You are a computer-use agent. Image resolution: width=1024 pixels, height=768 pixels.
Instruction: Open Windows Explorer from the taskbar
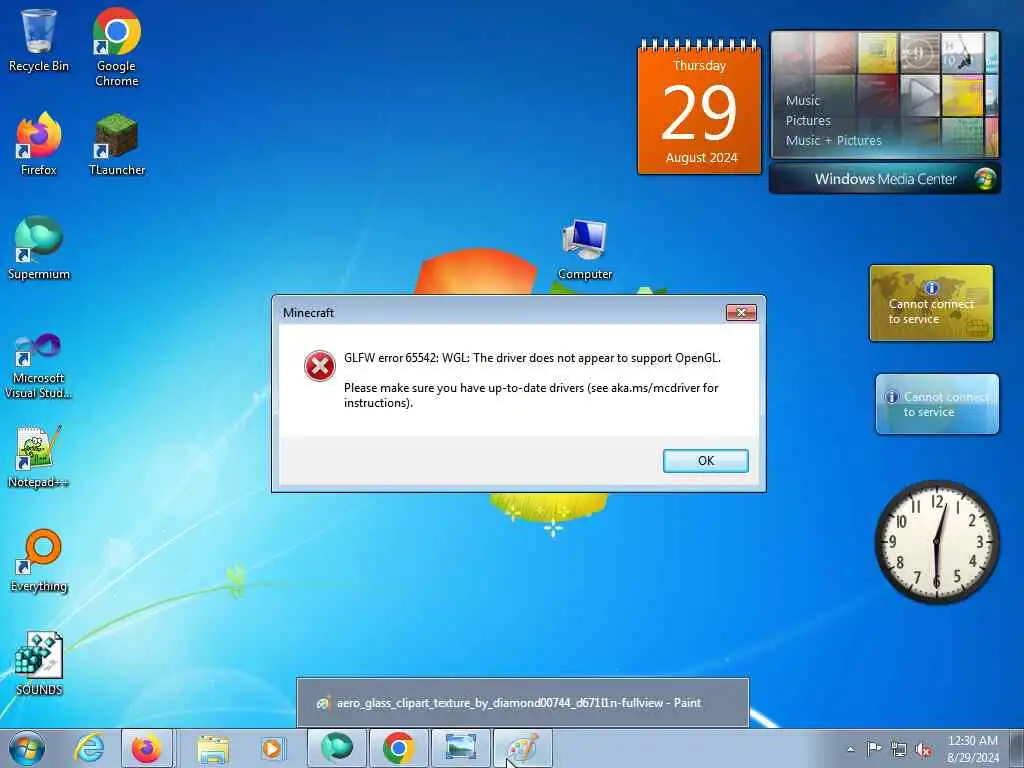214,748
